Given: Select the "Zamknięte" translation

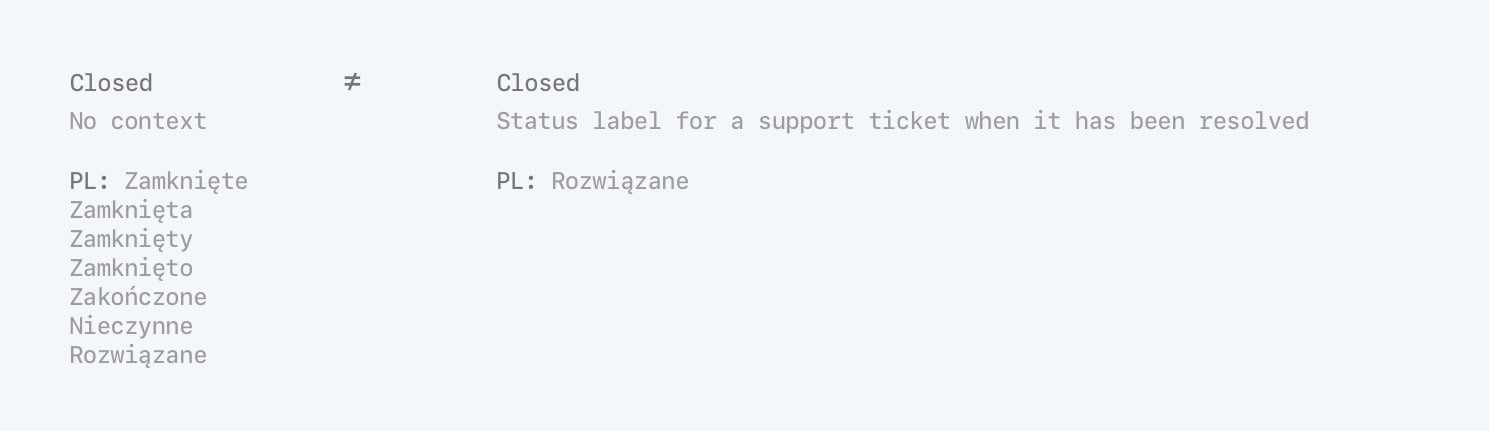Looking at the screenshot, I should [186, 181].
